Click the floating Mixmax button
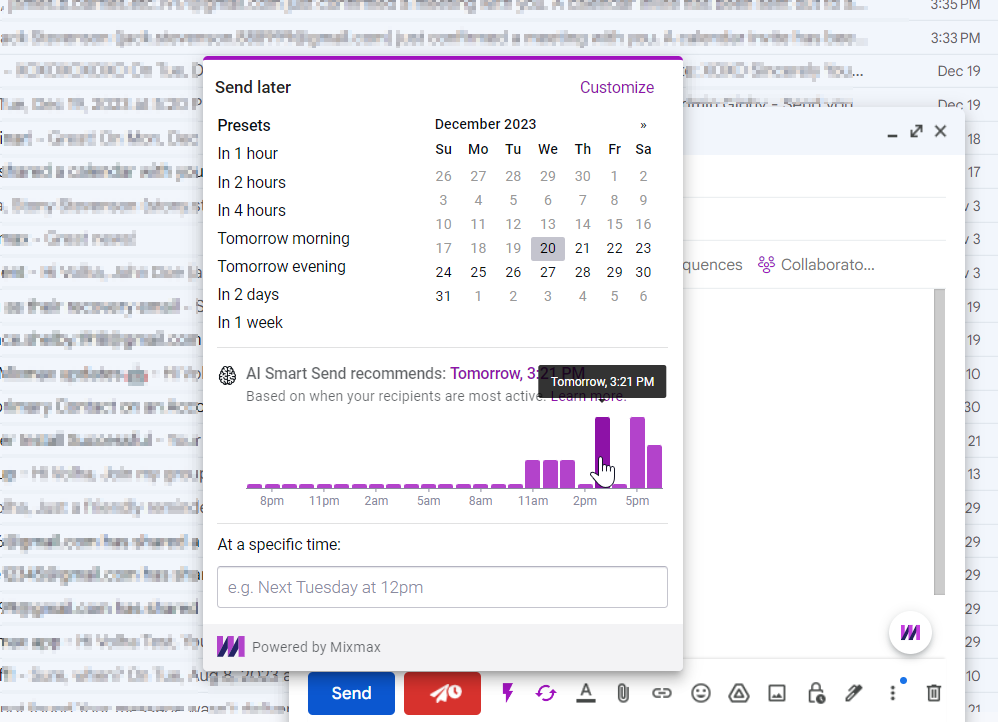 (x=910, y=632)
